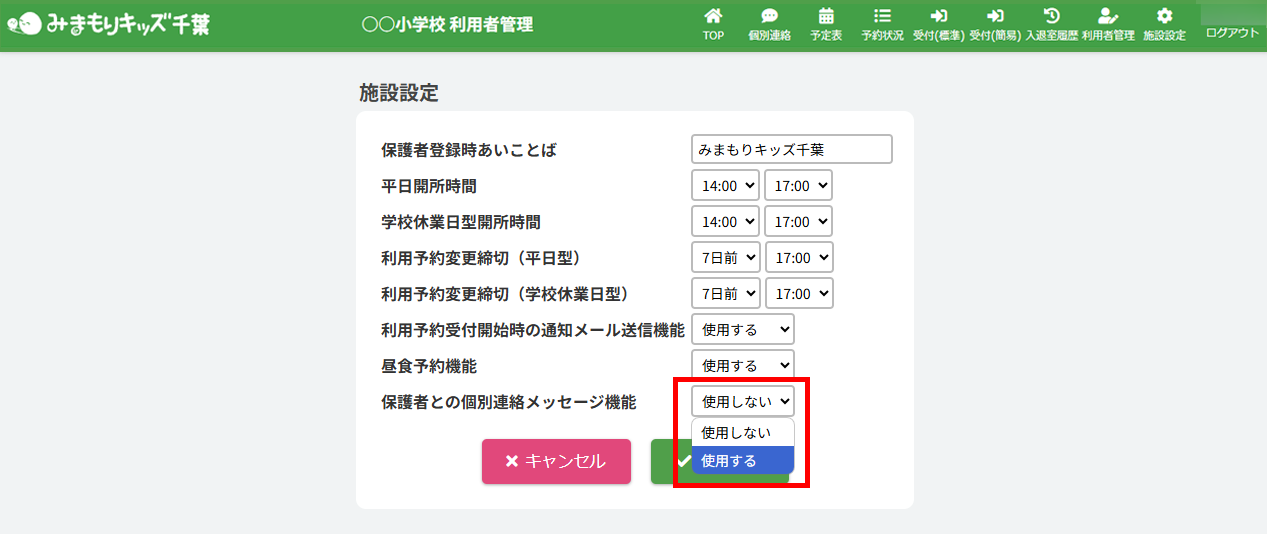Select 使用する in the open dropdown list
1267x534 pixels.
(x=743, y=461)
